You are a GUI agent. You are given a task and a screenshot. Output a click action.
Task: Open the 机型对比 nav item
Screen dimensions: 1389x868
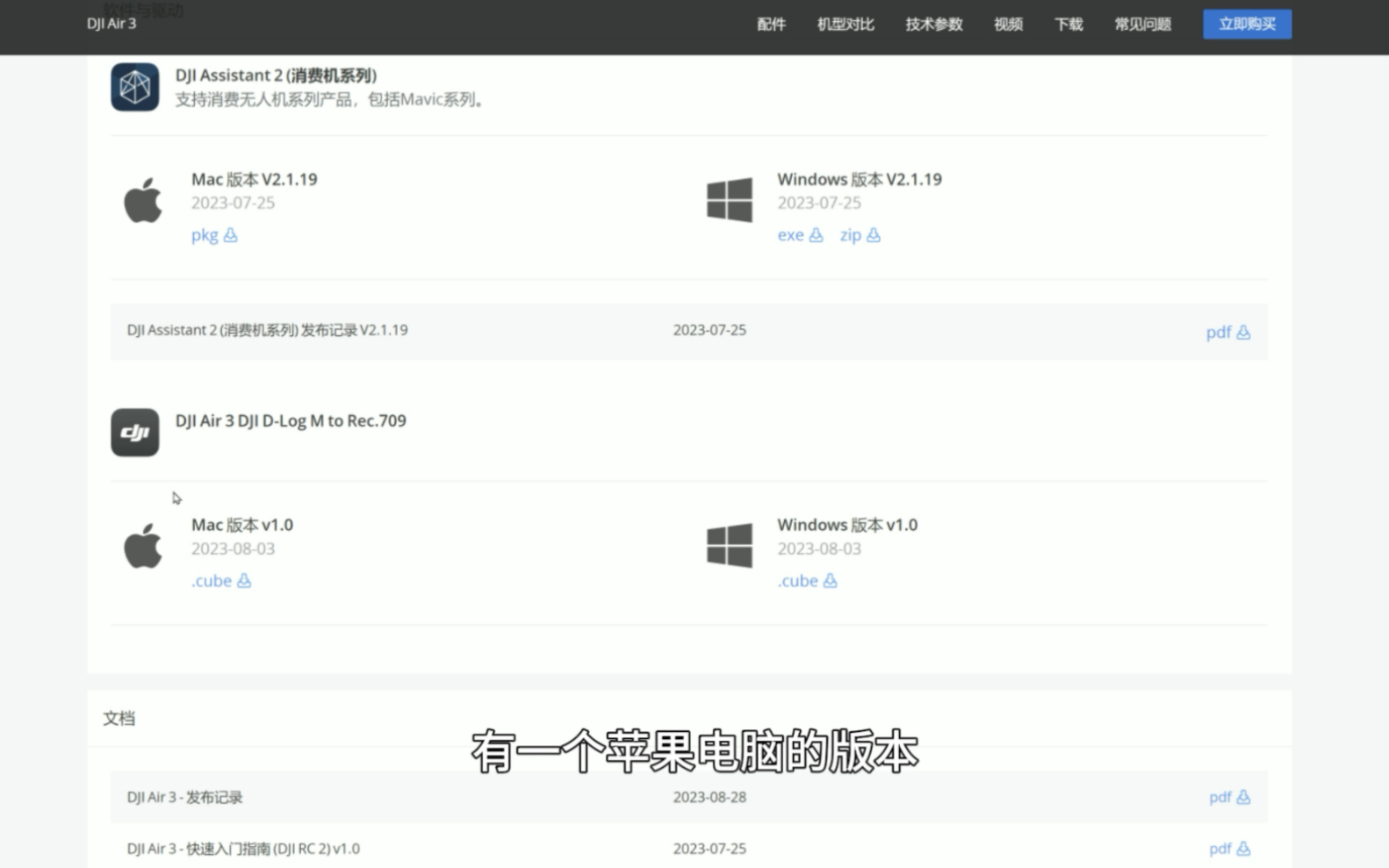(846, 24)
